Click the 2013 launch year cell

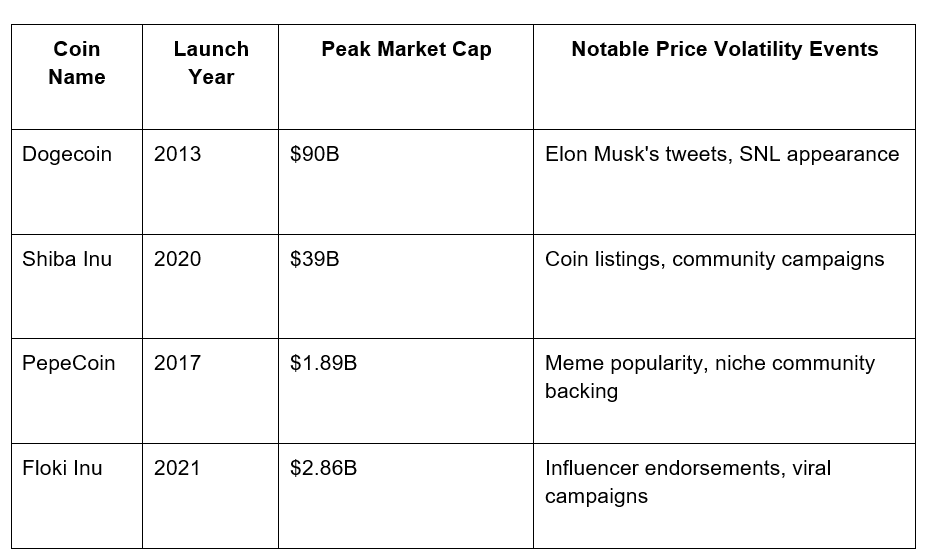coord(211,182)
